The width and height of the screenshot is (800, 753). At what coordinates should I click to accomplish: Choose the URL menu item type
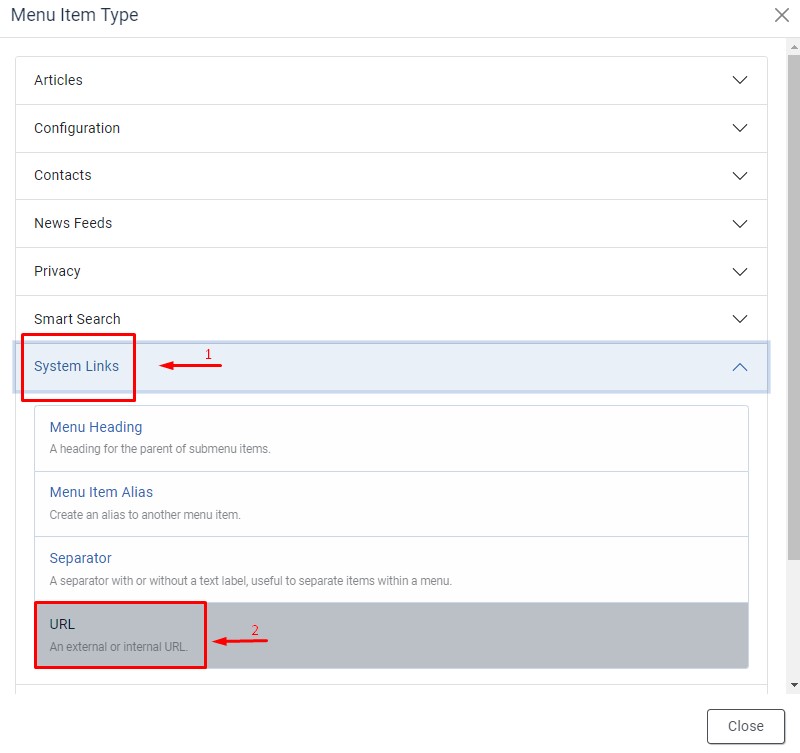pos(62,624)
